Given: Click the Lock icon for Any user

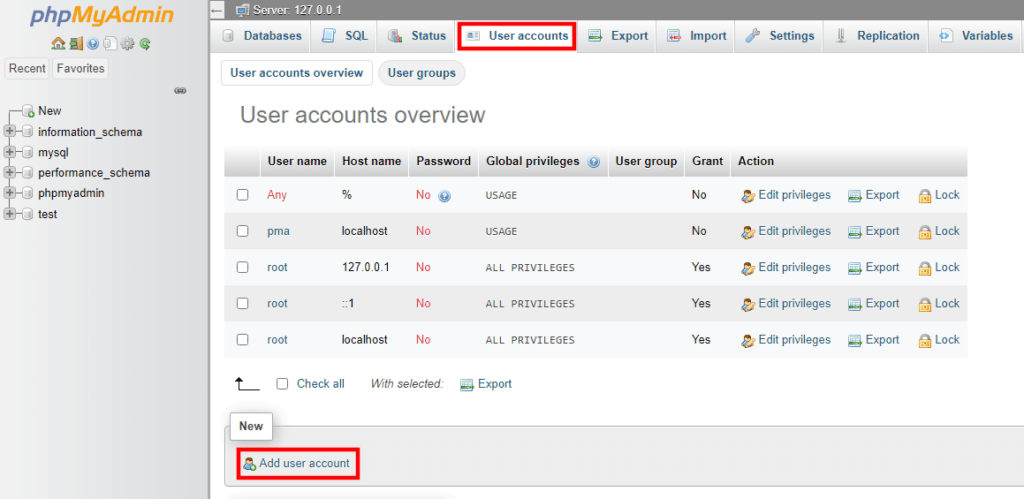Looking at the screenshot, I should point(925,195).
